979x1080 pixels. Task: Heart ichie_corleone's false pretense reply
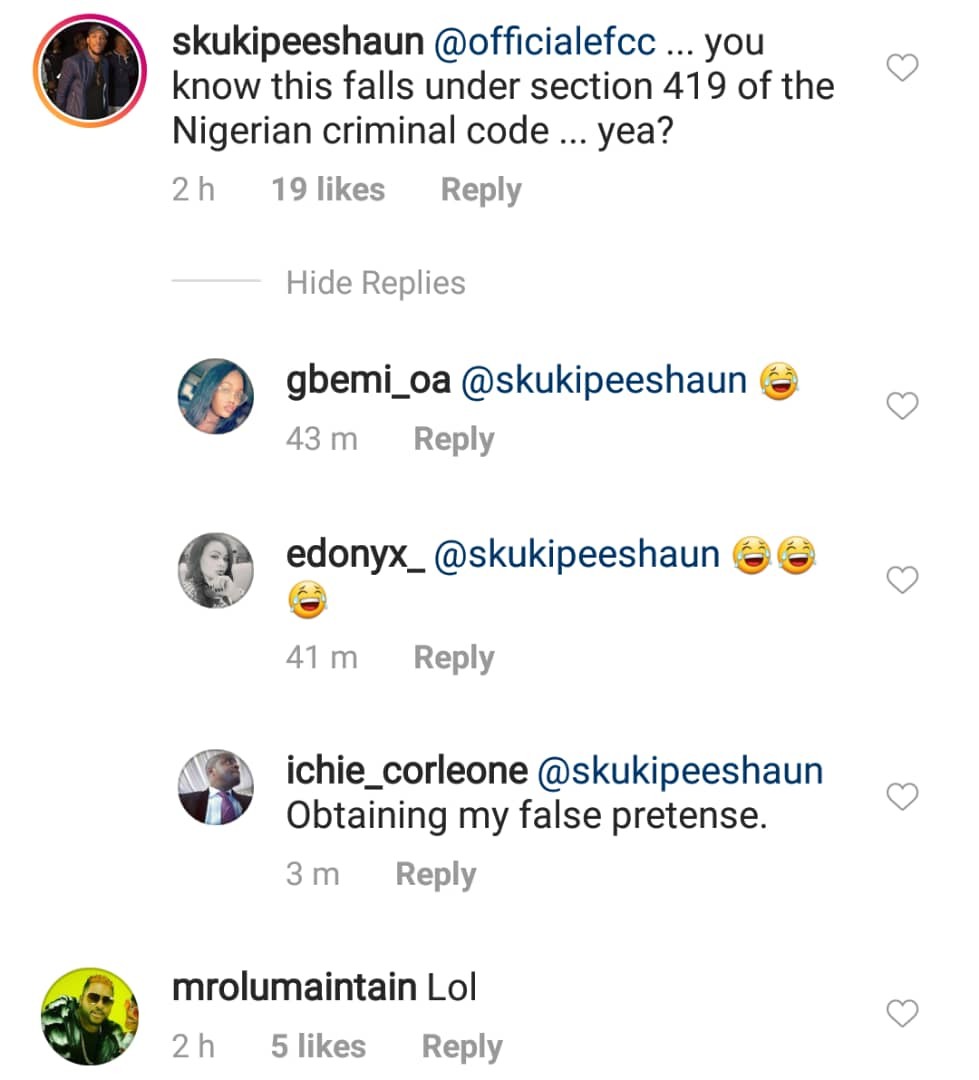903,797
